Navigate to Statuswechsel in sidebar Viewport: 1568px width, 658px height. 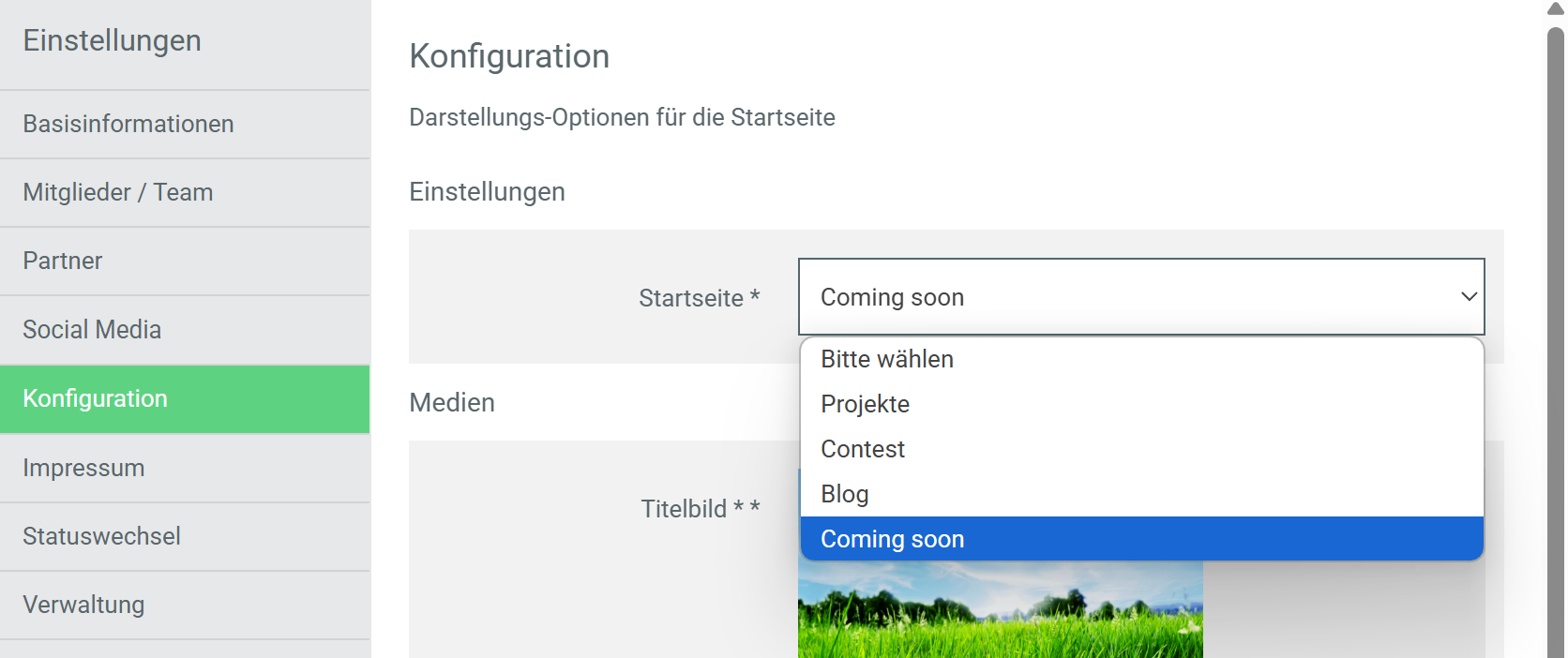coord(101,536)
